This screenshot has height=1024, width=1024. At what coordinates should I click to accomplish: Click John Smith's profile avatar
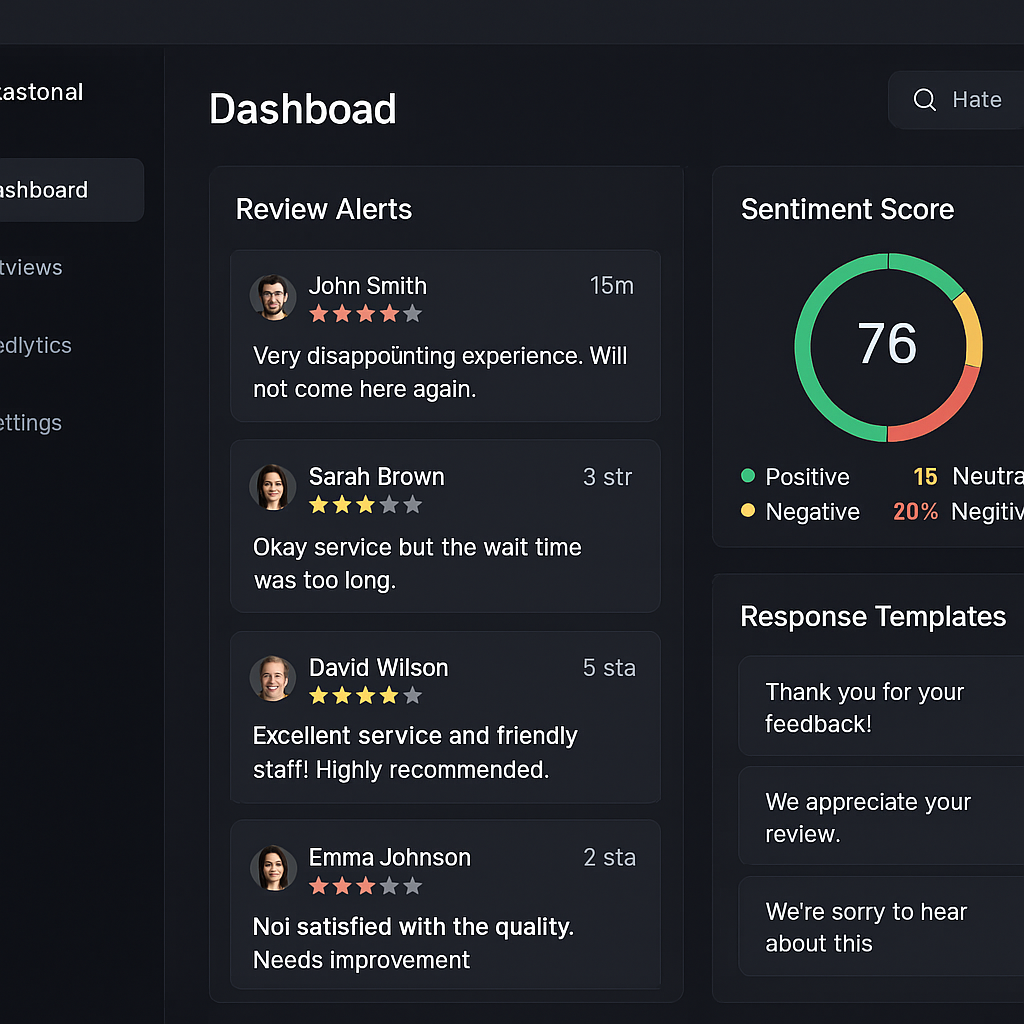(x=273, y=297)
